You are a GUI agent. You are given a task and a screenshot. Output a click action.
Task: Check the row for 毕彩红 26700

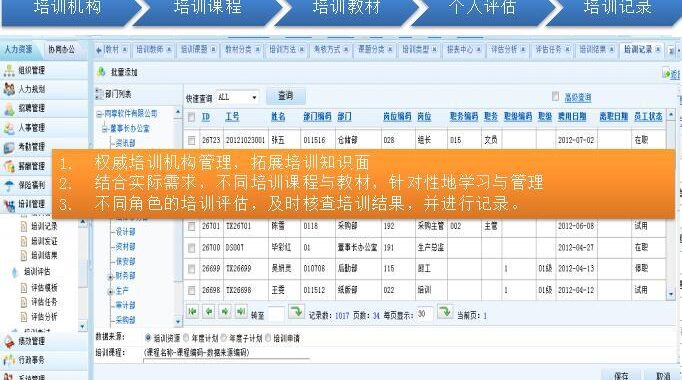click(x=191, y=247)
